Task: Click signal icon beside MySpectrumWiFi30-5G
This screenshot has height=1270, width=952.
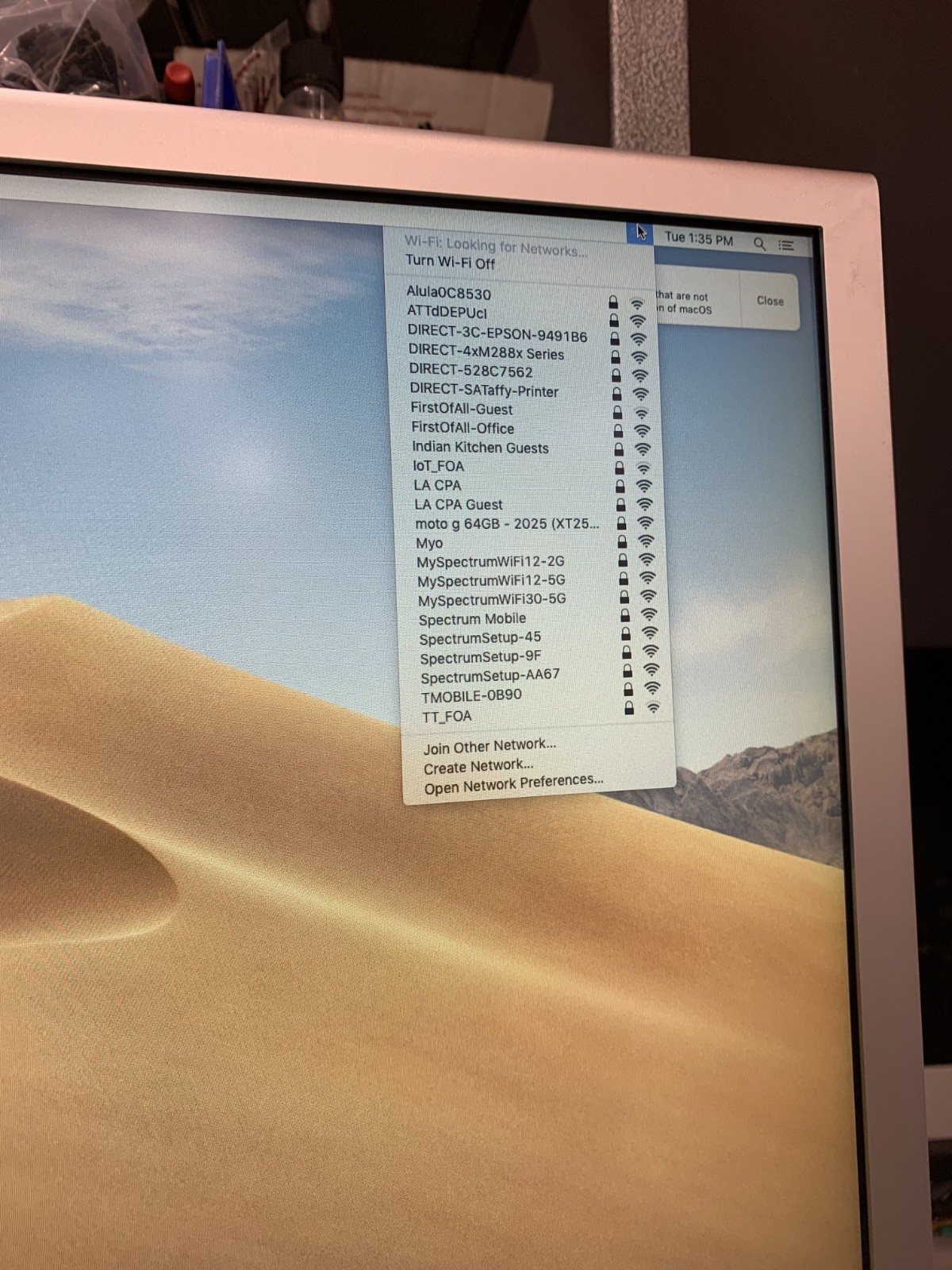Action: point(648,595)
